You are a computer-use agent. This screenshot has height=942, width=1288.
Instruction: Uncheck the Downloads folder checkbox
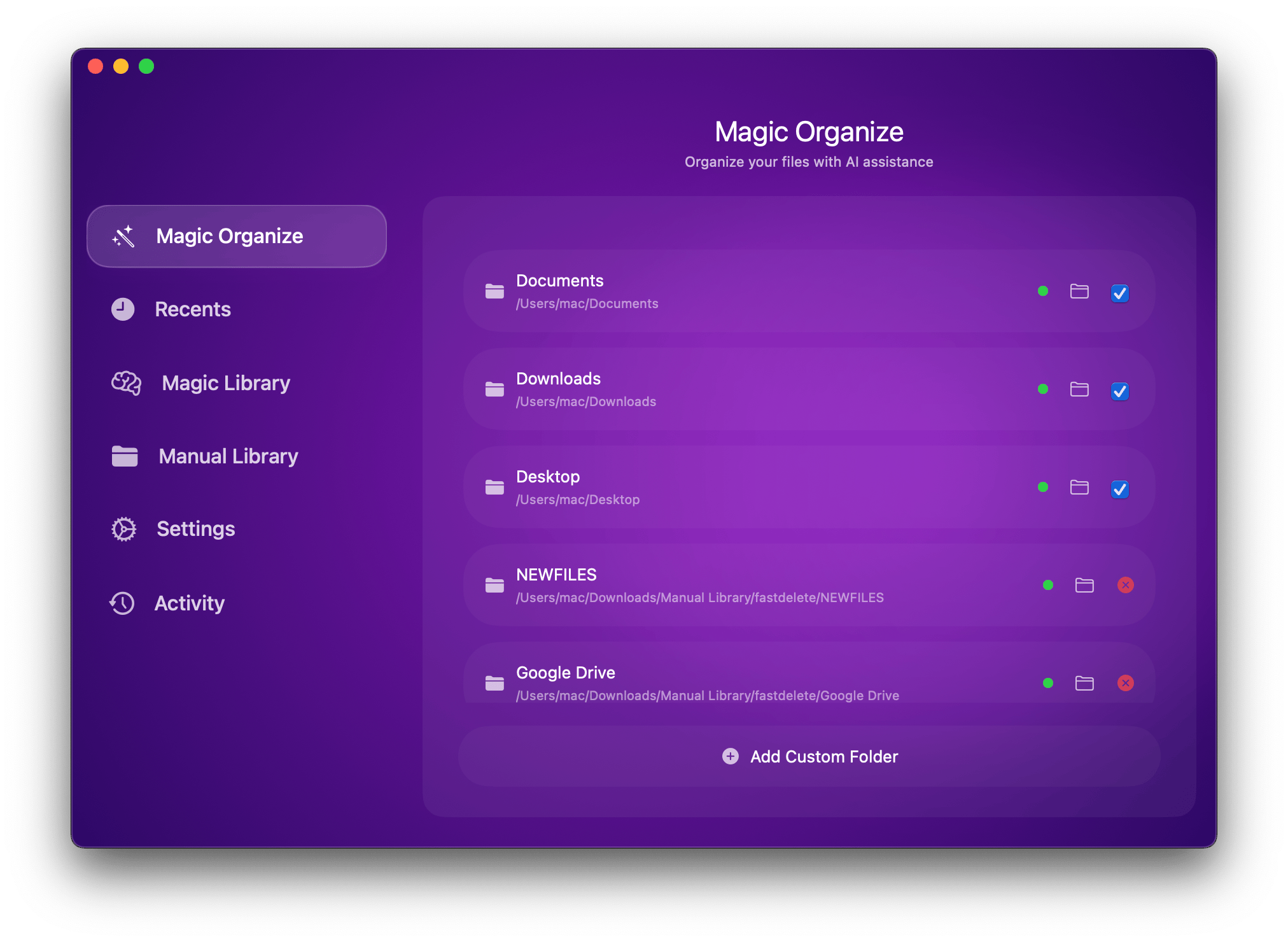pos(1120,391)
